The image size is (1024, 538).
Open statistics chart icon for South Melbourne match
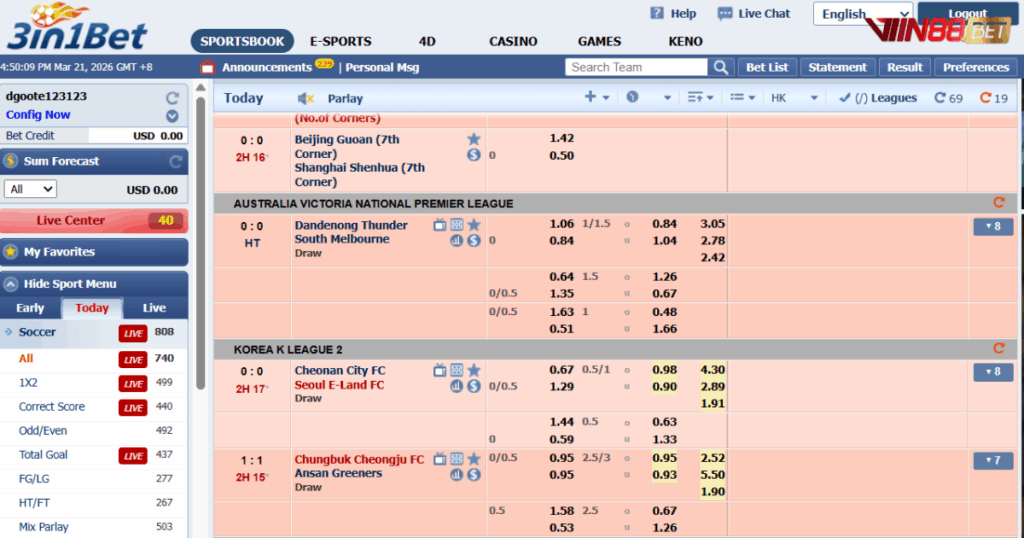click(x=456, y=241)
